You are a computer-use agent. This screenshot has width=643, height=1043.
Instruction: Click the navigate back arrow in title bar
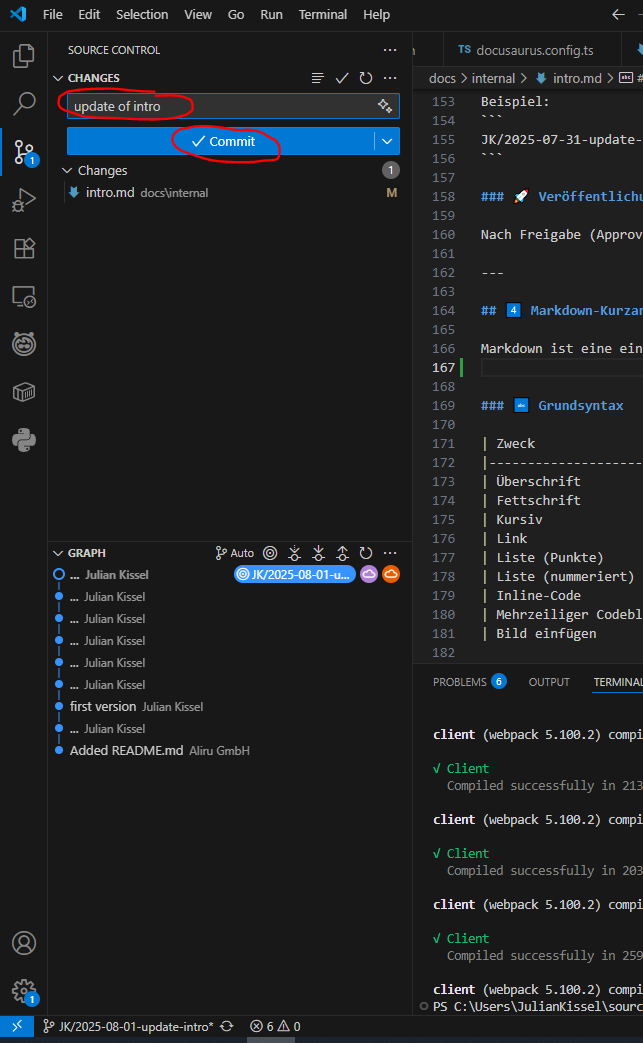[618, 14]
